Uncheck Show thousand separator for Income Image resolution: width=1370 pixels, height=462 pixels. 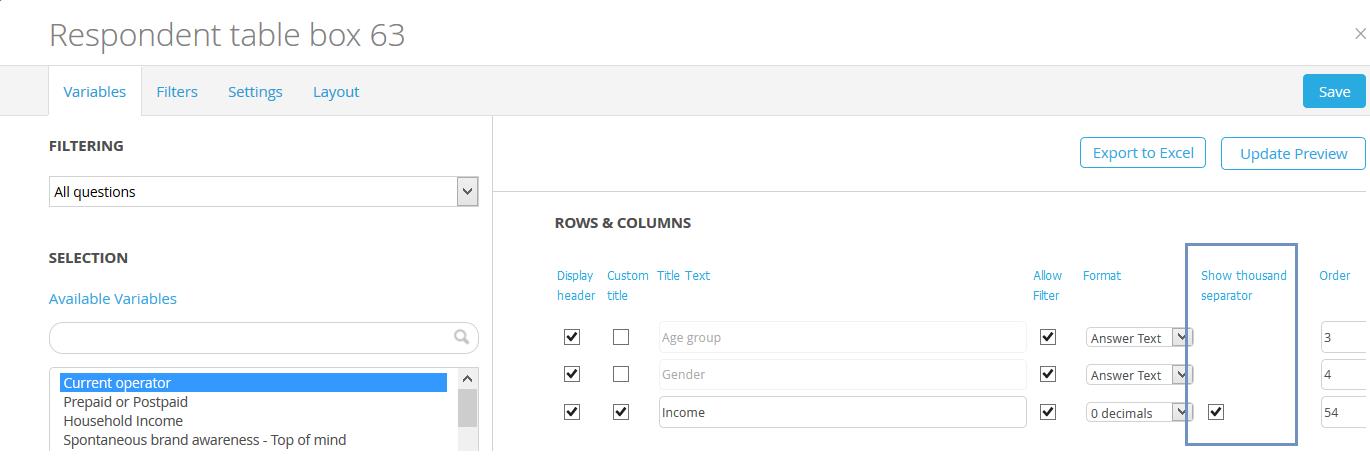pyautogui.click(x=1216, y=411)
